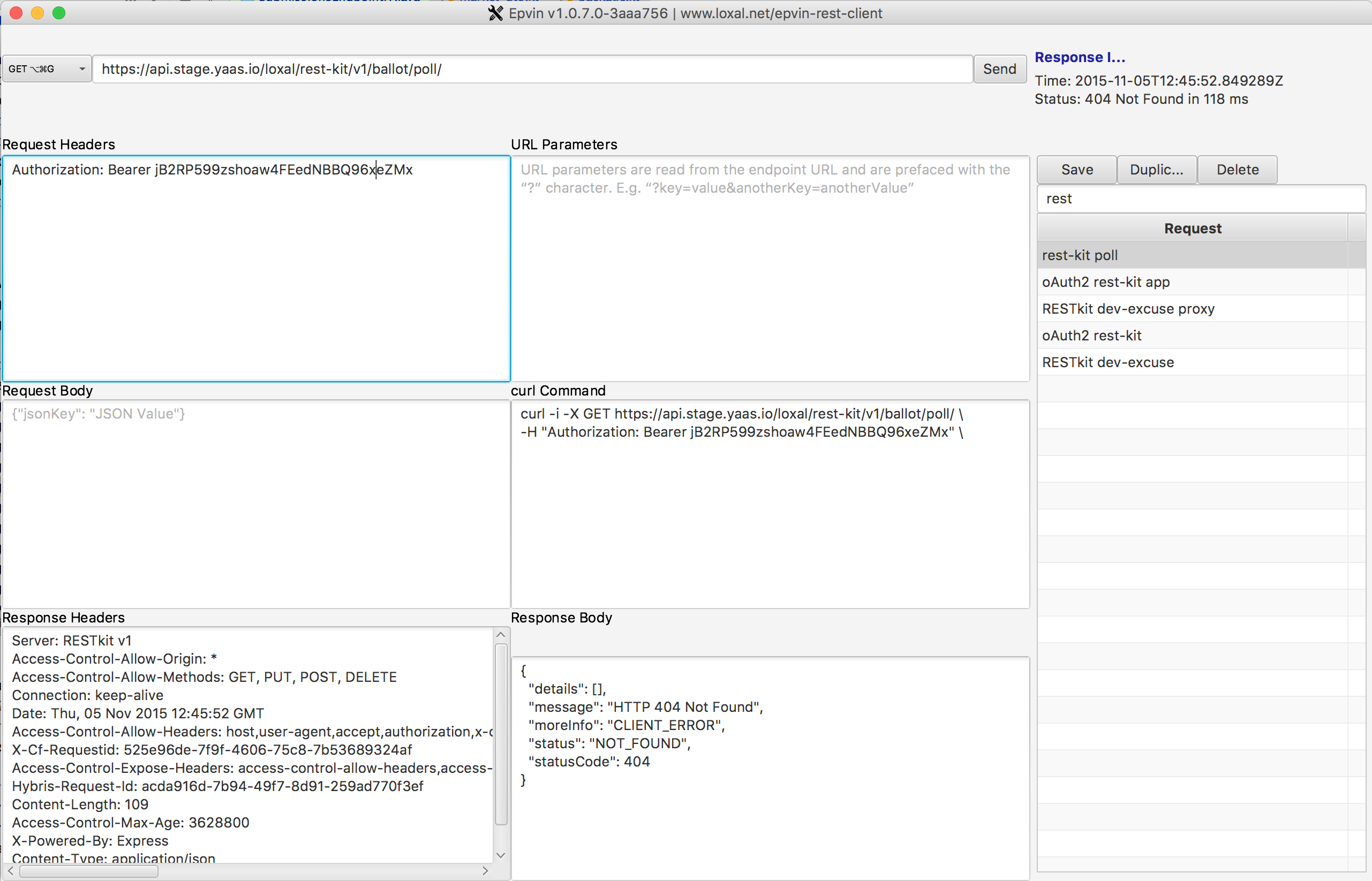The height and width of the screenshot is (881, 1372).
Task: Click the Response Info heading link
Action: (1080, 57)
